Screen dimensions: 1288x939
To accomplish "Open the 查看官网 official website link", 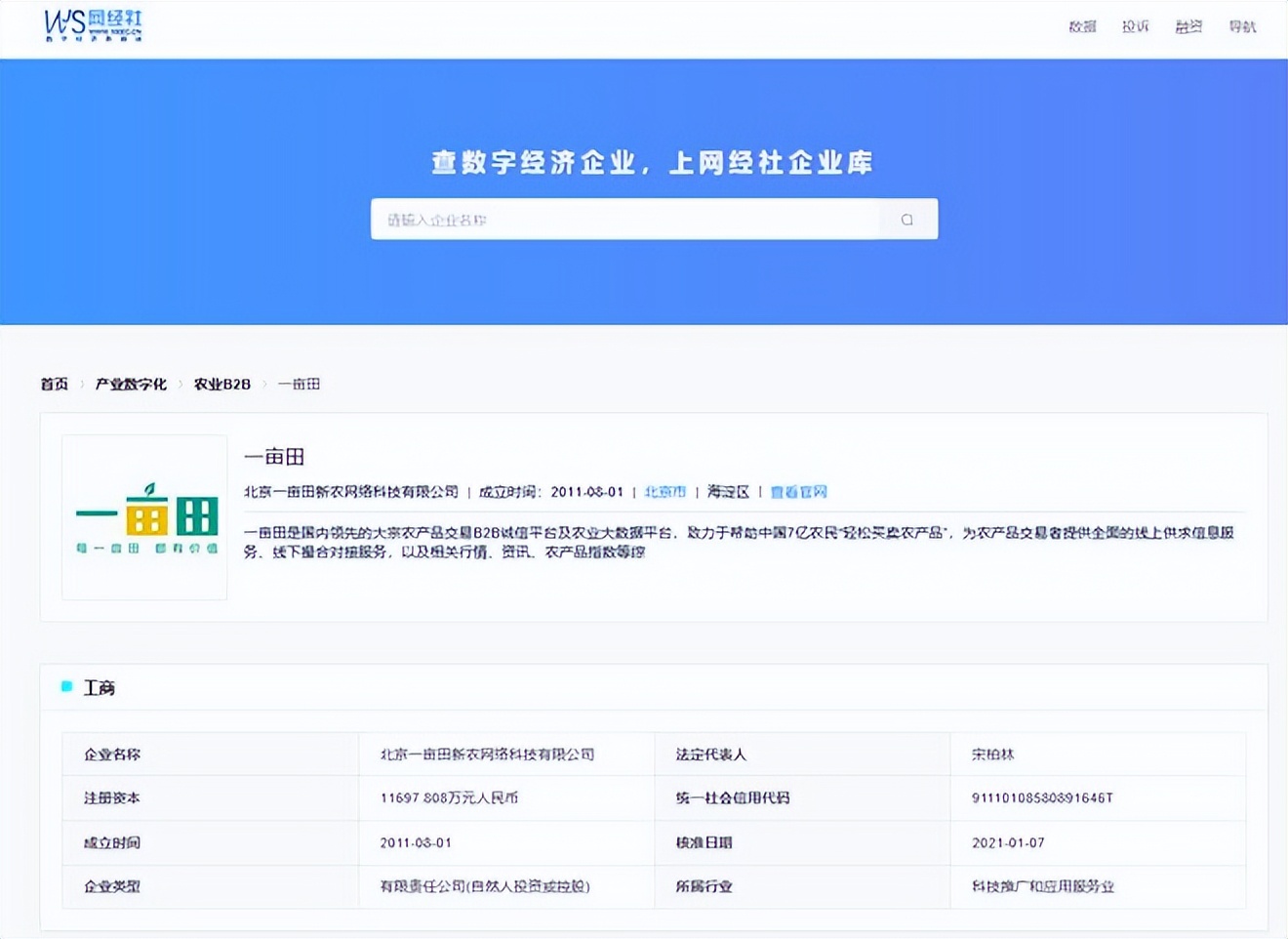I will pos(798,492).
